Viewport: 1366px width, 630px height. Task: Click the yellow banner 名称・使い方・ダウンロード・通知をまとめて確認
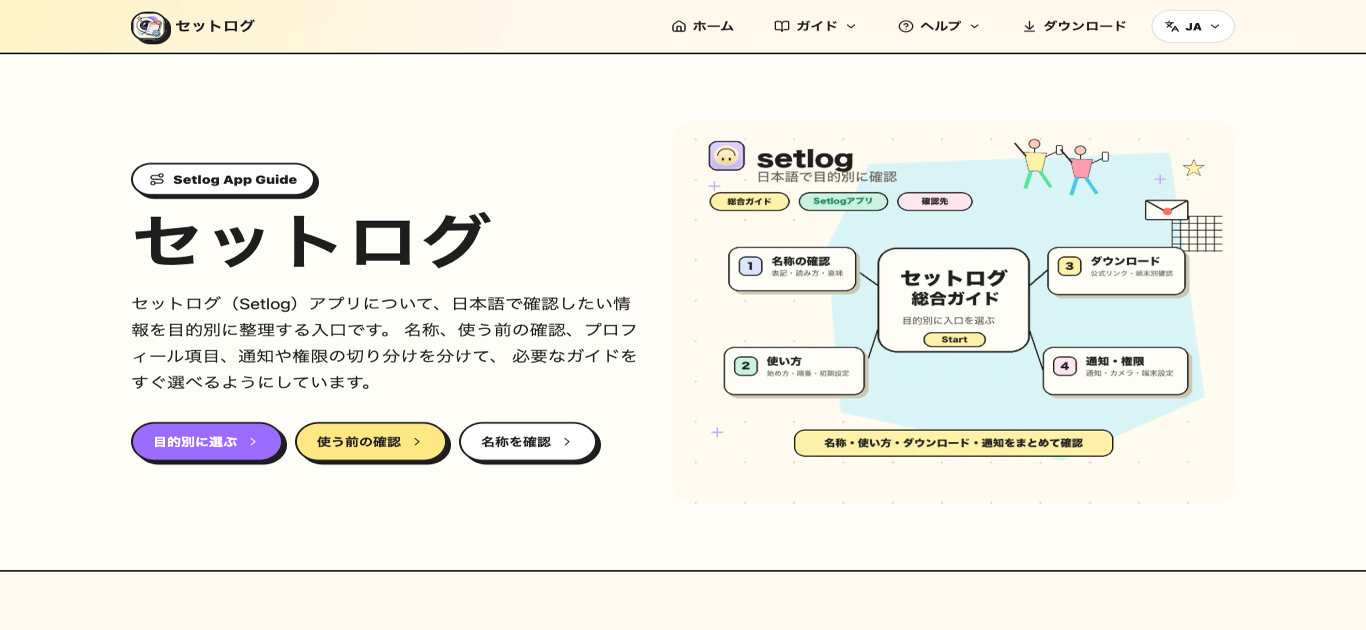(x=953, y=443)
